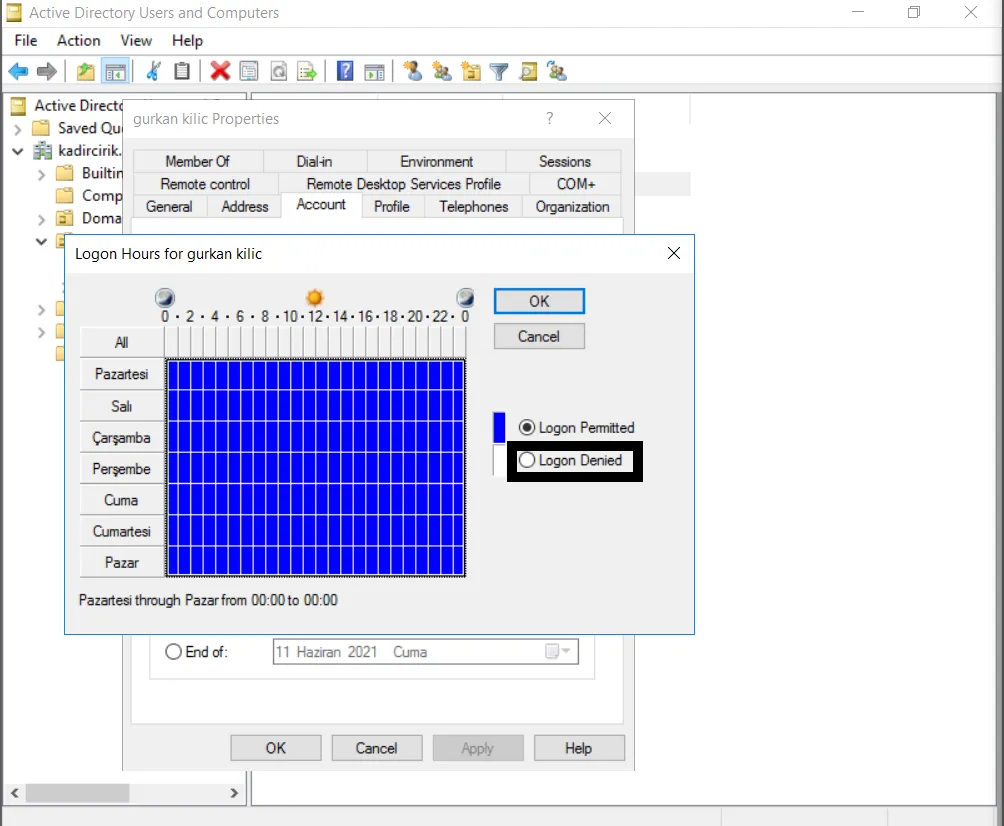1004x826 pixels.
Task: Open the Help menu
Action: pos(187,40)
